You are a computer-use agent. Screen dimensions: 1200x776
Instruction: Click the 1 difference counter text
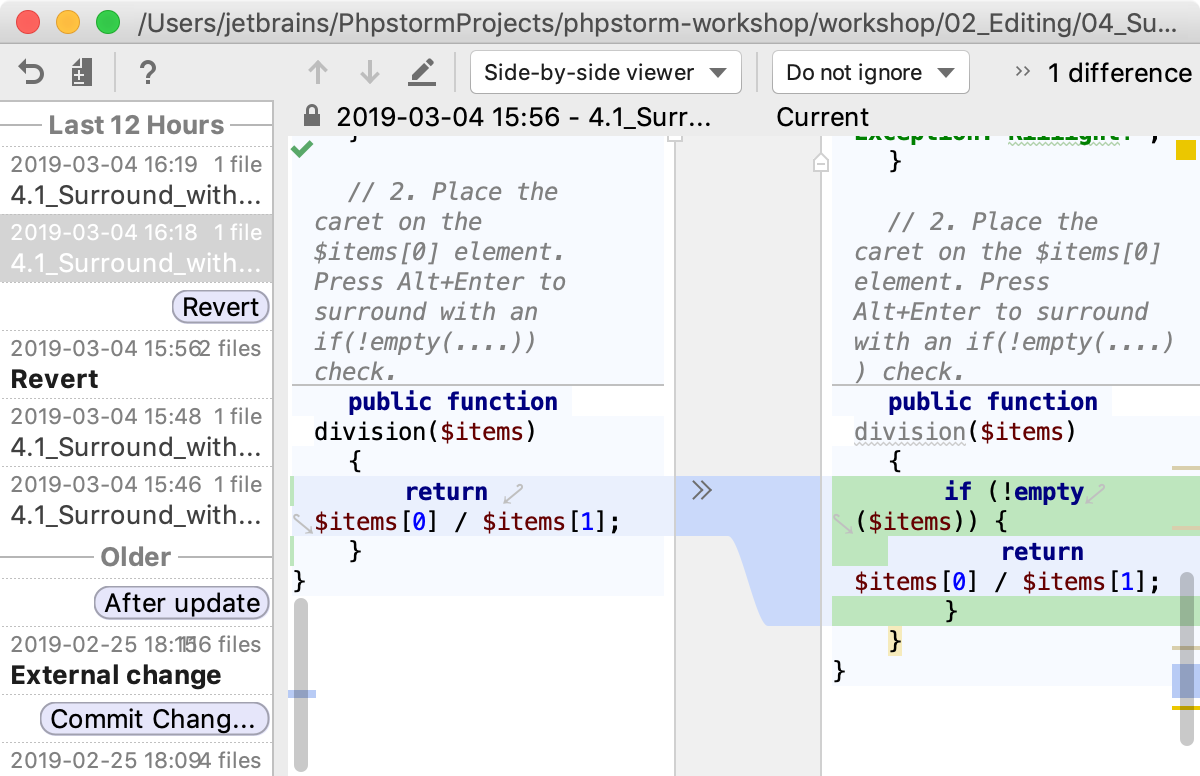coord(1119,73)
